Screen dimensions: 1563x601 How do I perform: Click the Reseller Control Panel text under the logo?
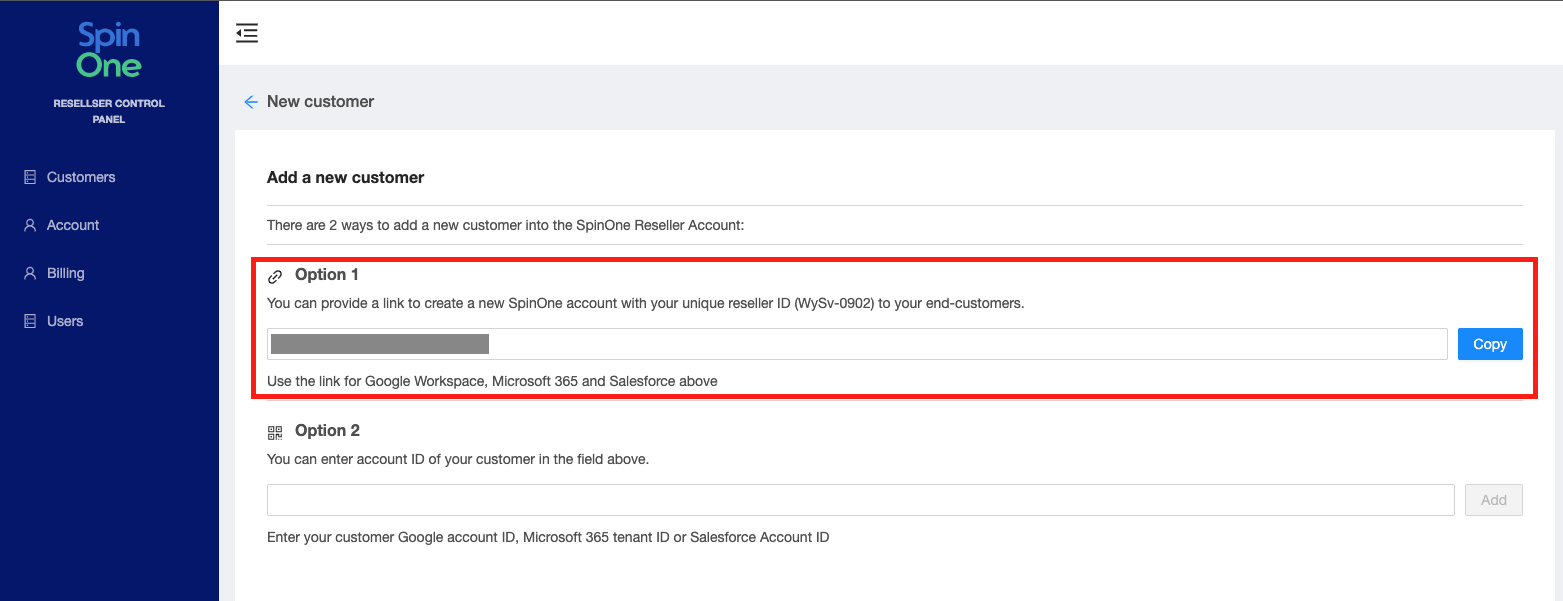(109, 111)
